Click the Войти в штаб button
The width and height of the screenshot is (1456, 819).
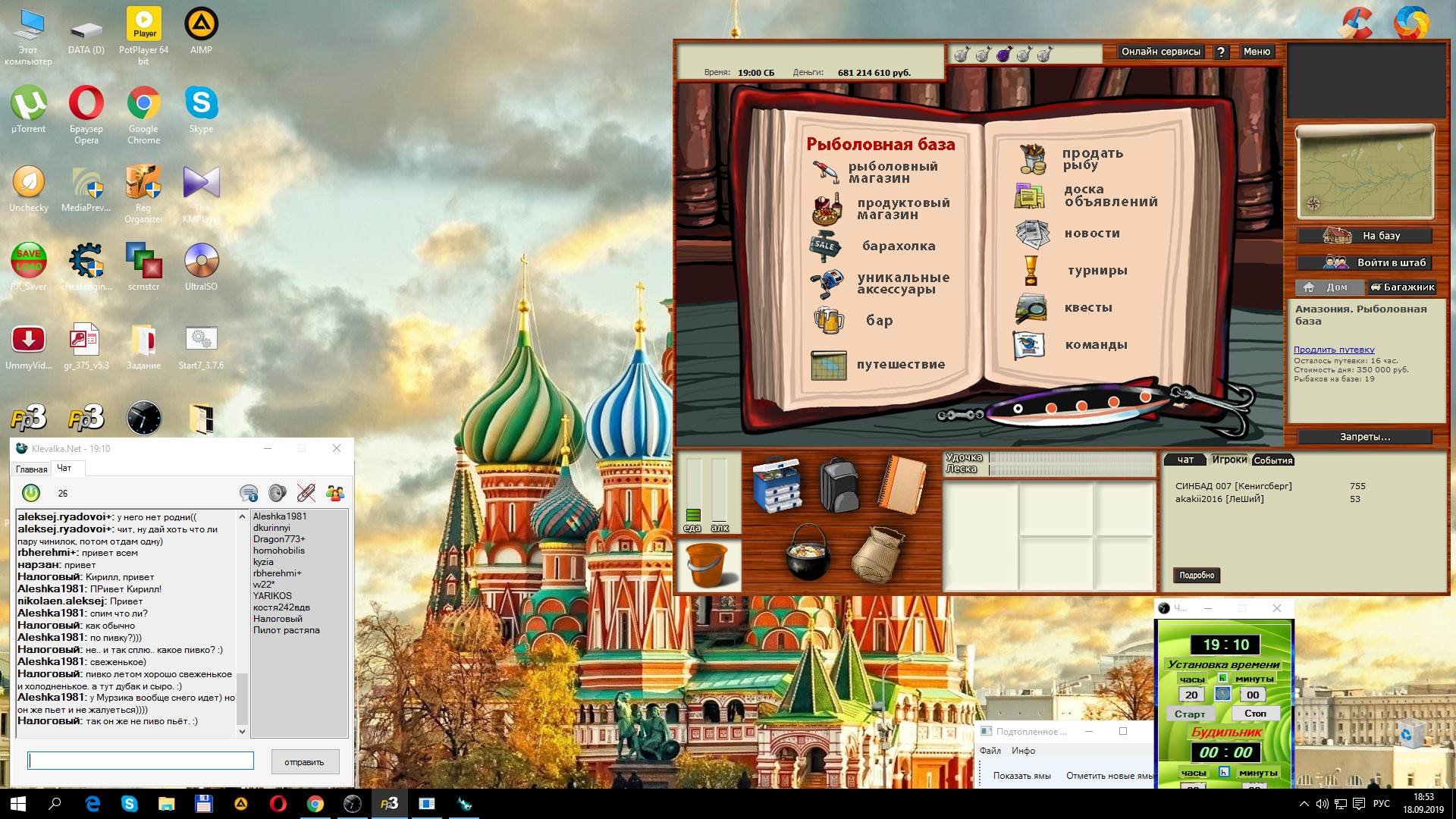pos(1364,263)
